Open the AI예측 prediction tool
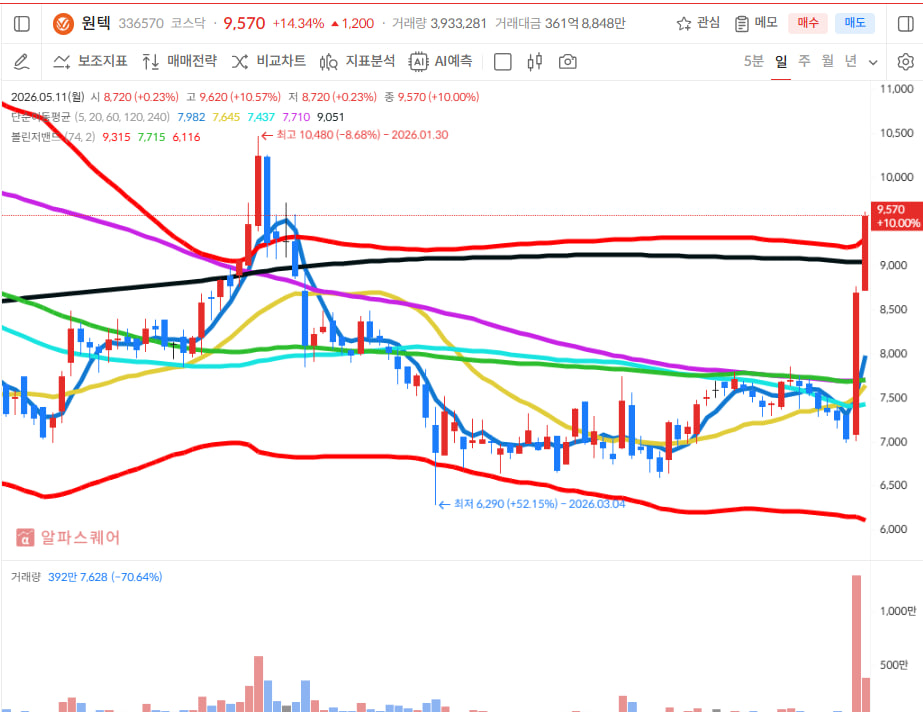 [441, 61]
